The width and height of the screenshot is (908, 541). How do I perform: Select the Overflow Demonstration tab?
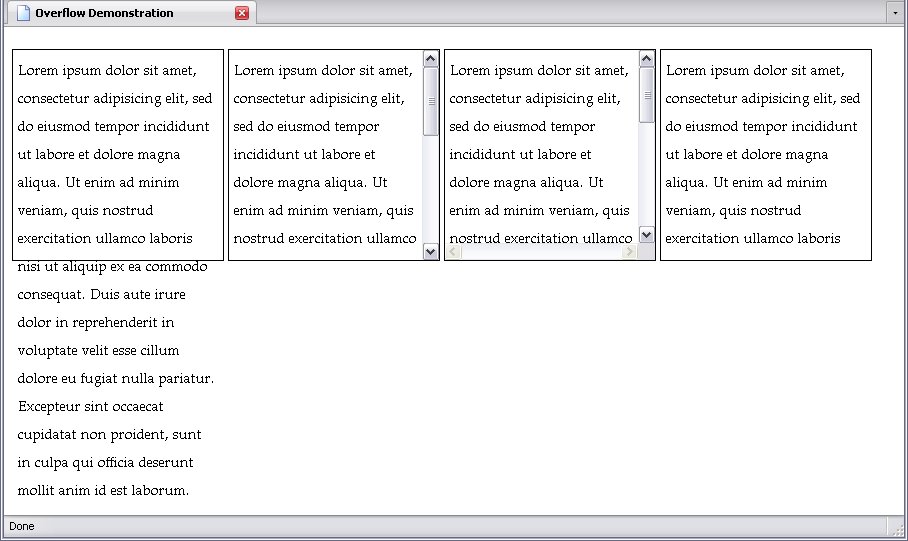tap(131, 13)
